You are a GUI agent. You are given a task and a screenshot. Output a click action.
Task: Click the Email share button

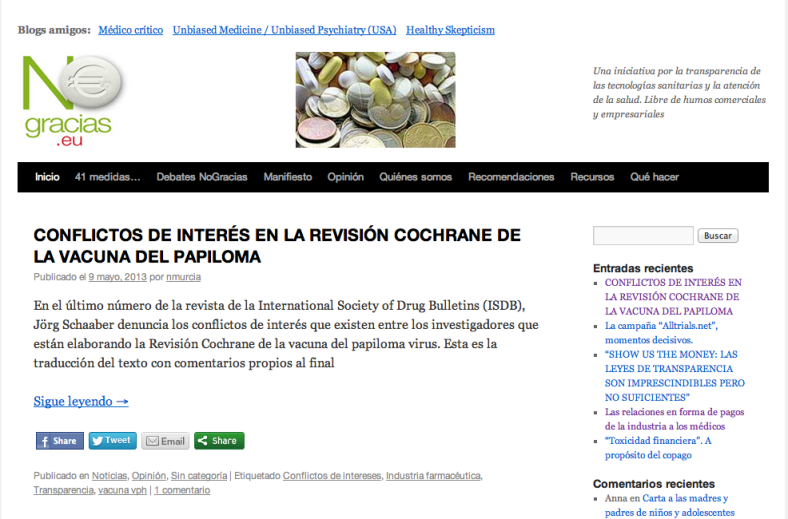click(165, 440)
